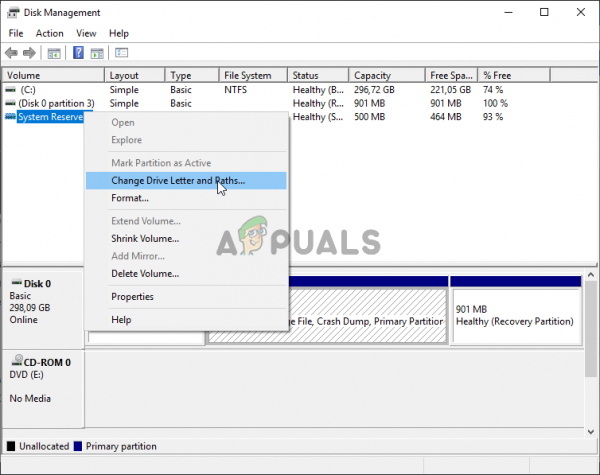Open the blue Help question-mark icon
This screenshot has width=600, height=475.
pyautogui.click(x=78, y=52)
